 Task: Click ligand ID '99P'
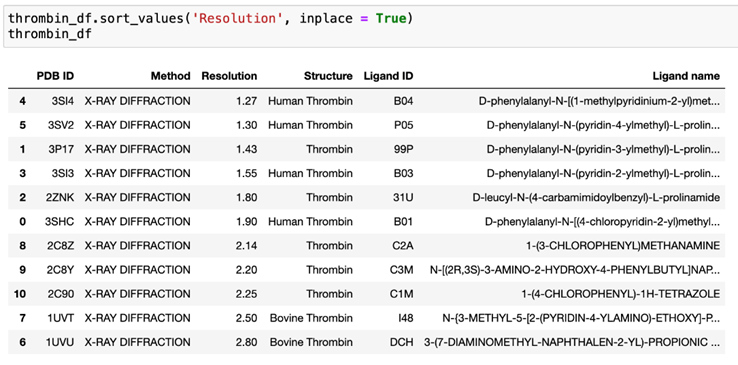[x=404, y=149]
